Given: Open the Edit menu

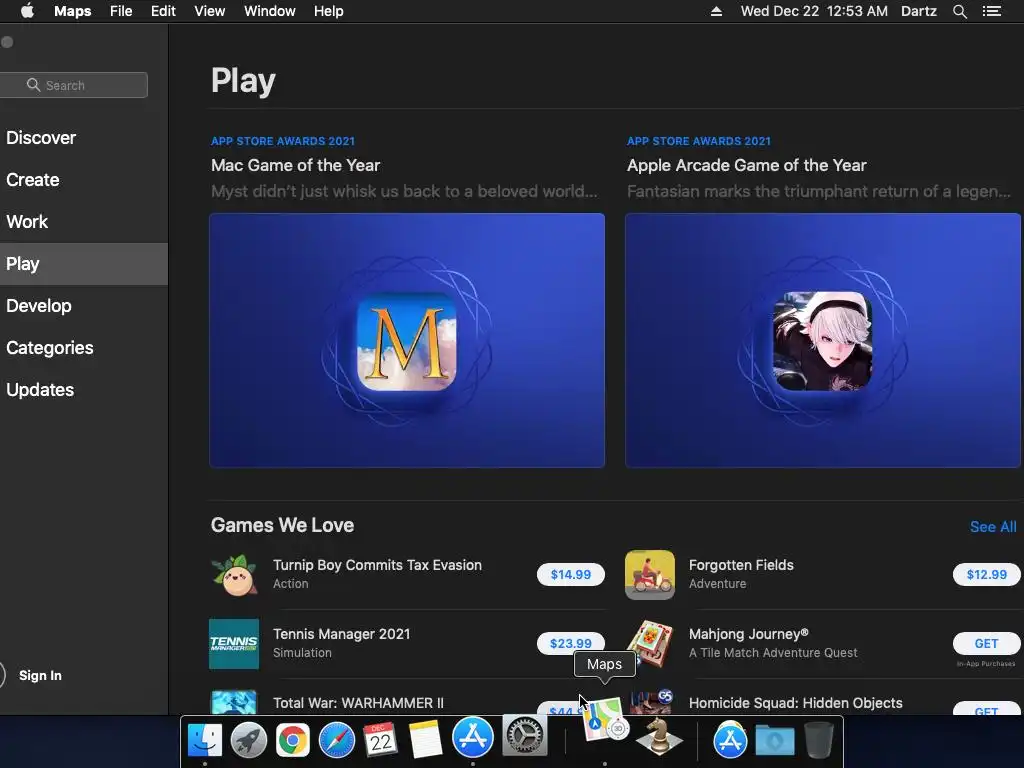Looking at the screenshot, I should coord(163,11).
